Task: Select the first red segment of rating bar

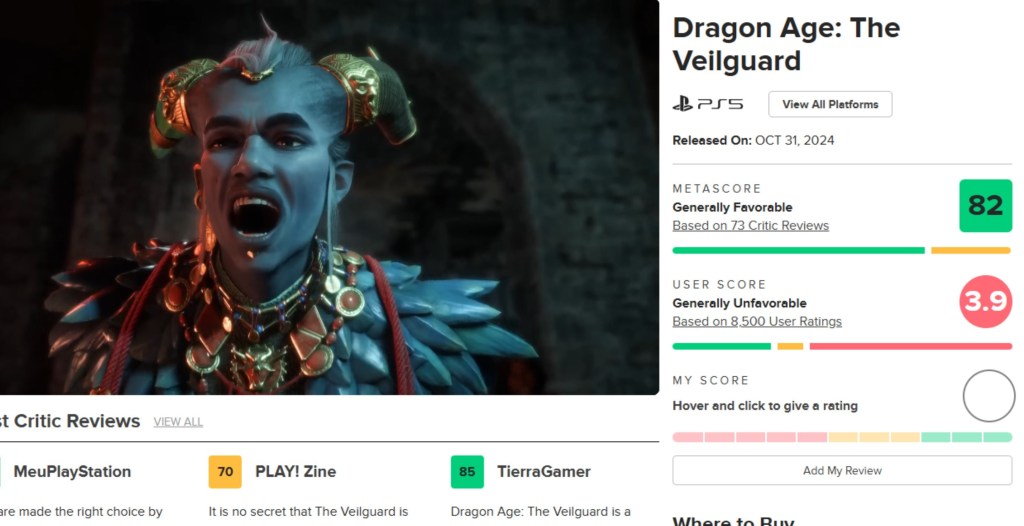Action: (x=688, y=437)
